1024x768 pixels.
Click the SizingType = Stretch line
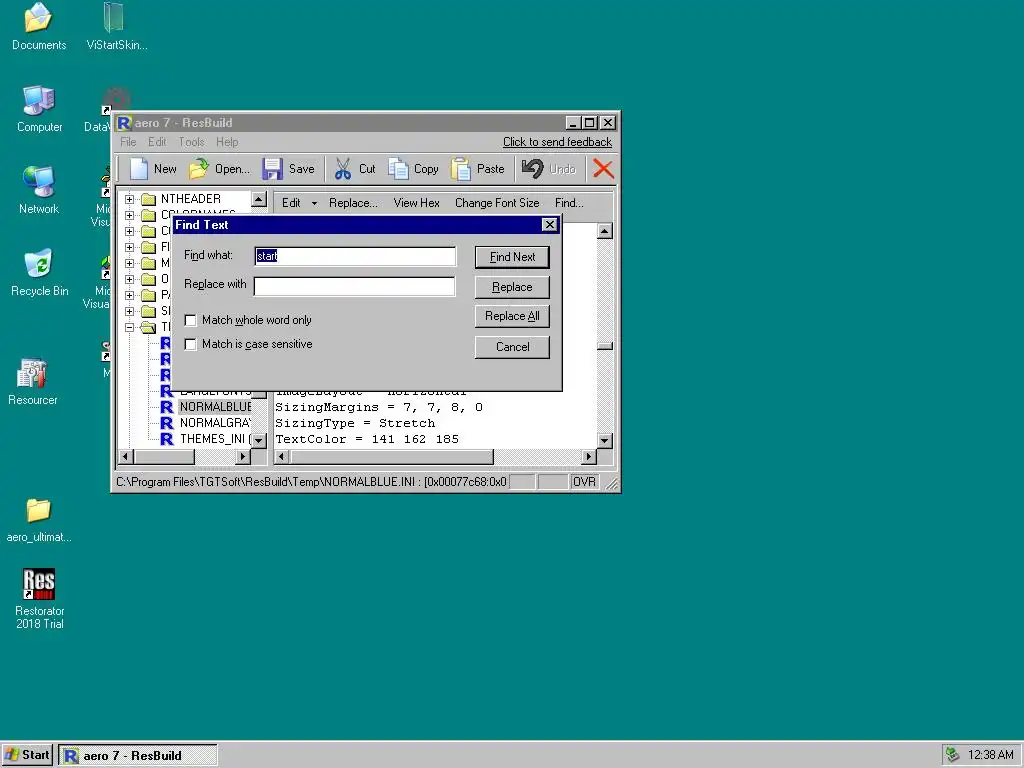click(355, 423)
